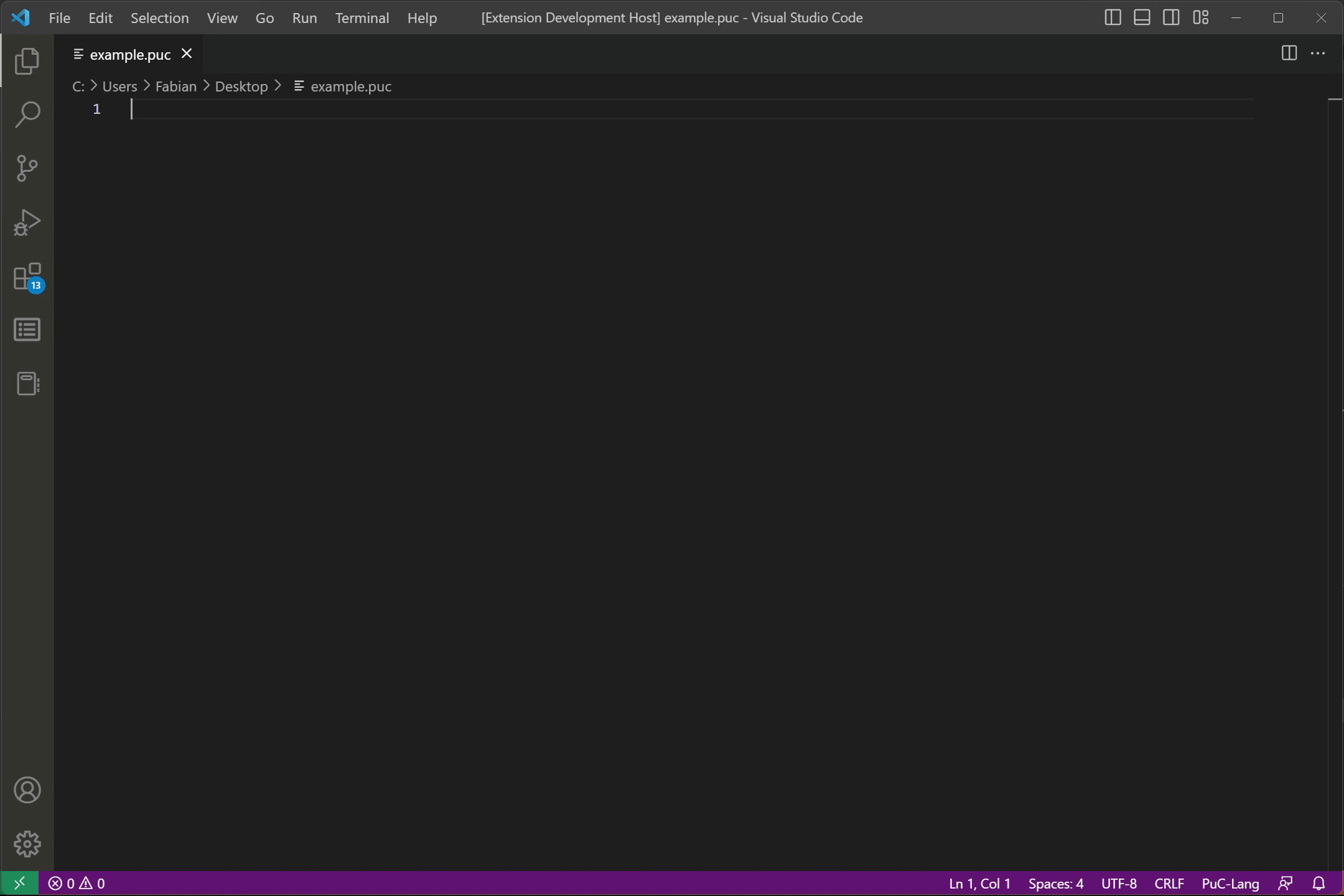The image size is (1344, 896).
Task: Toggle the bottom Panel layout button
Action: pyautogui.click(x=1142, y=17)
